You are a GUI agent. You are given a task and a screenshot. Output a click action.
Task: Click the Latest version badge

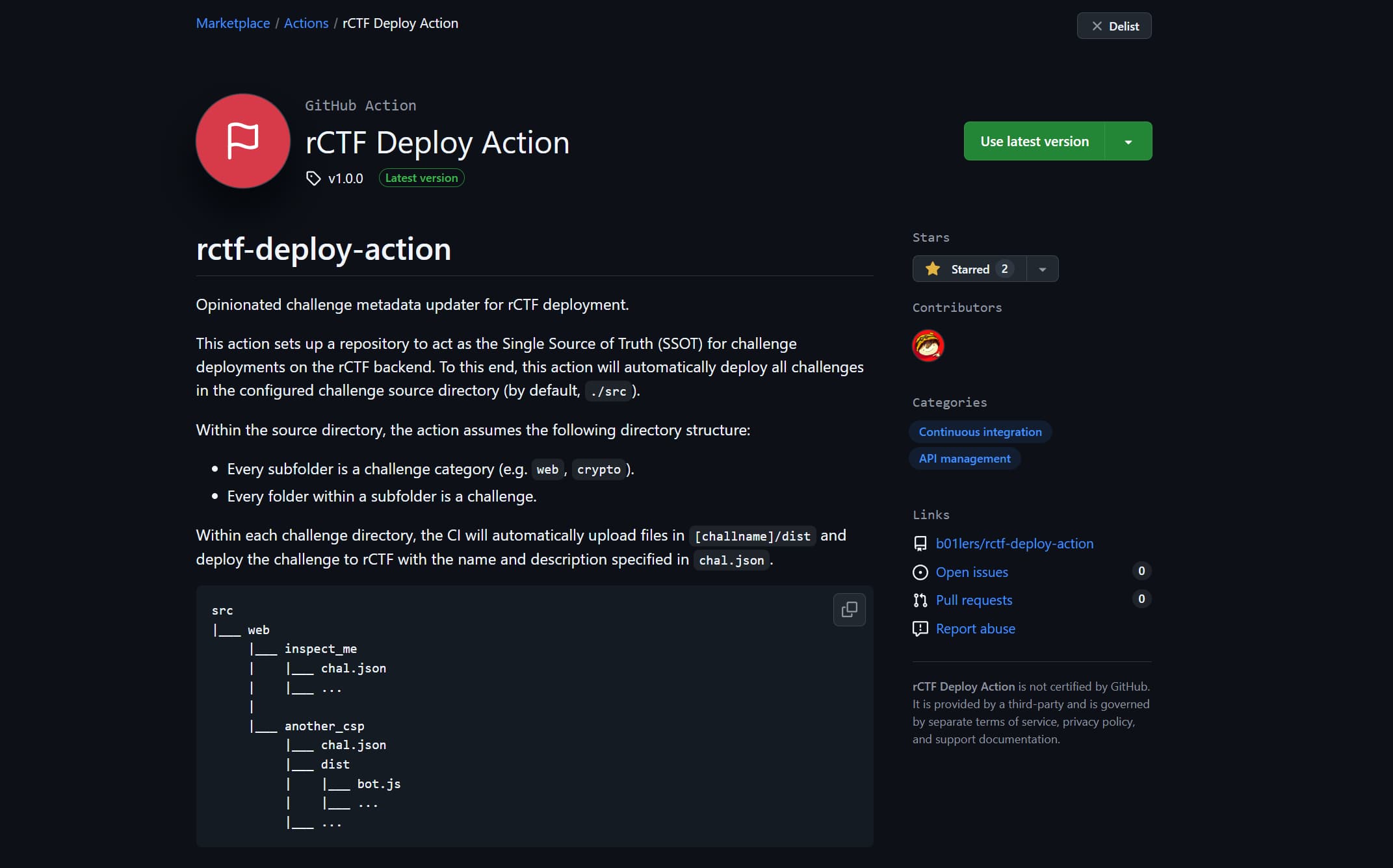(x=421, y=178)
